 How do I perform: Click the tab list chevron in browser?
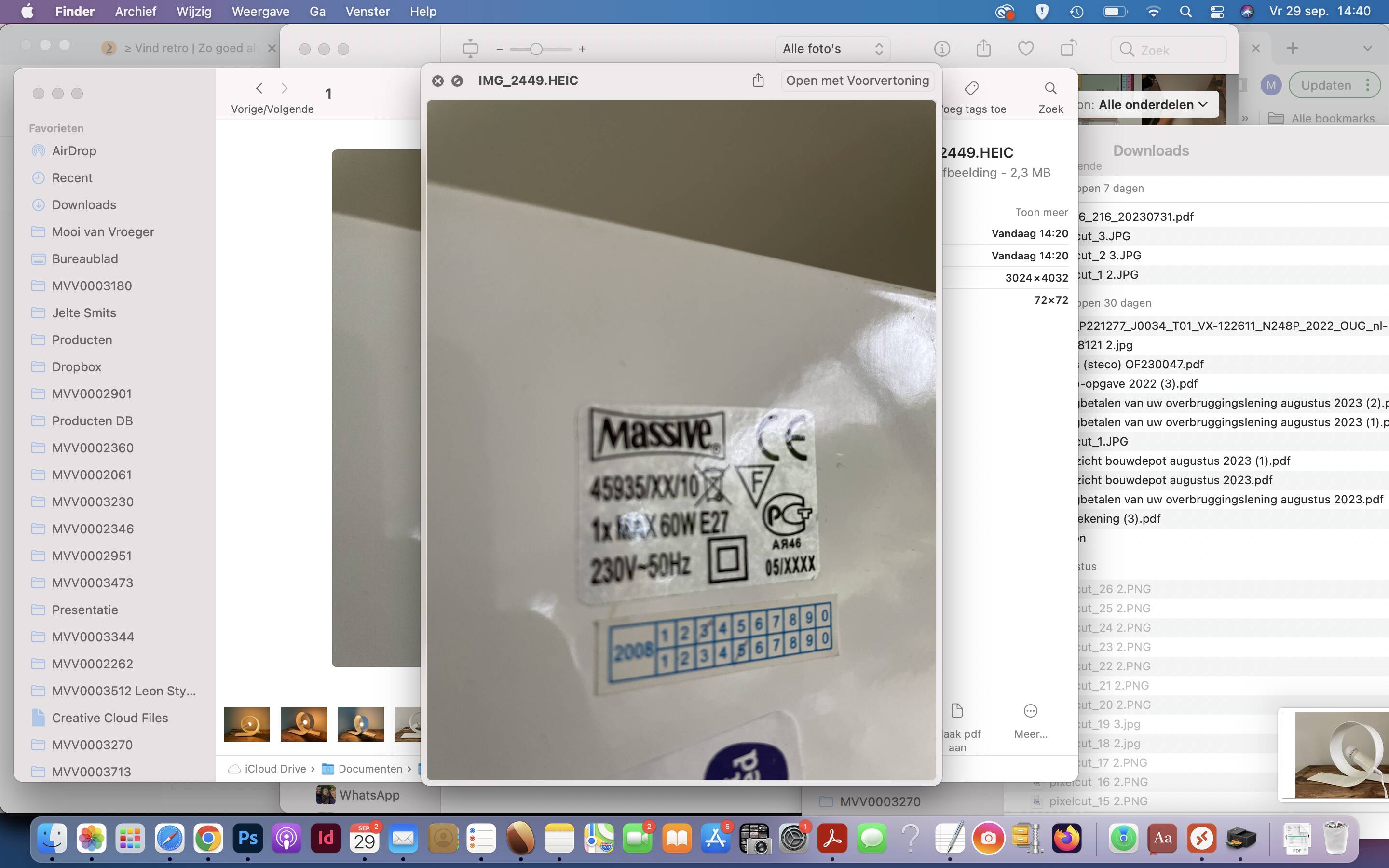click(x=1367, y=48)
